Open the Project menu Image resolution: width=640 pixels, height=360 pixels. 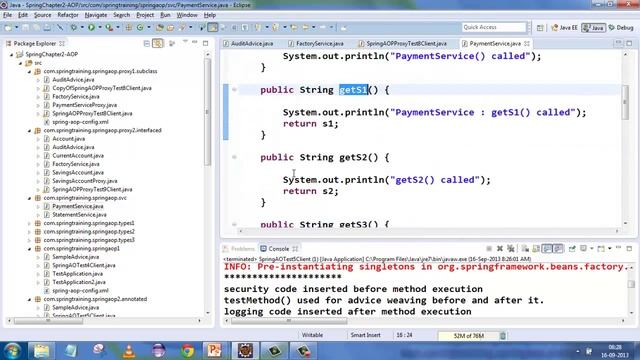pos(145,15)
